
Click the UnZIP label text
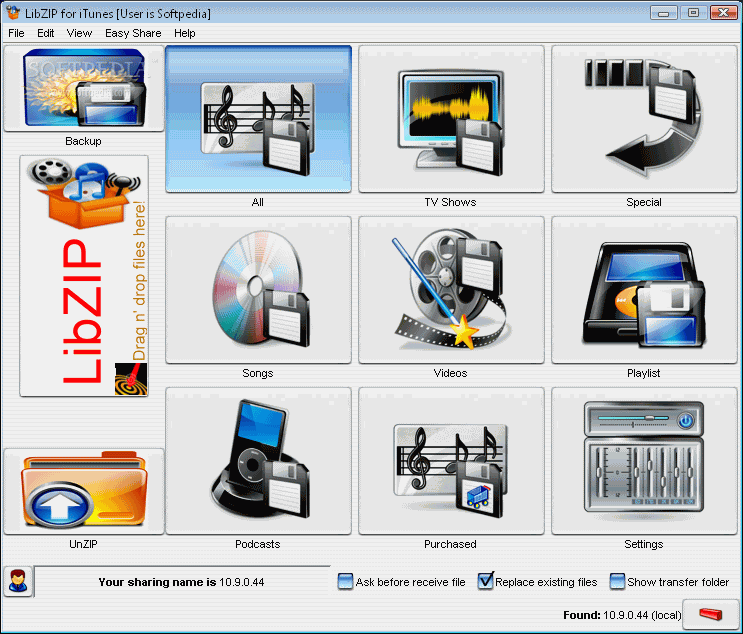pyautogui.click(x=83, y=544)
